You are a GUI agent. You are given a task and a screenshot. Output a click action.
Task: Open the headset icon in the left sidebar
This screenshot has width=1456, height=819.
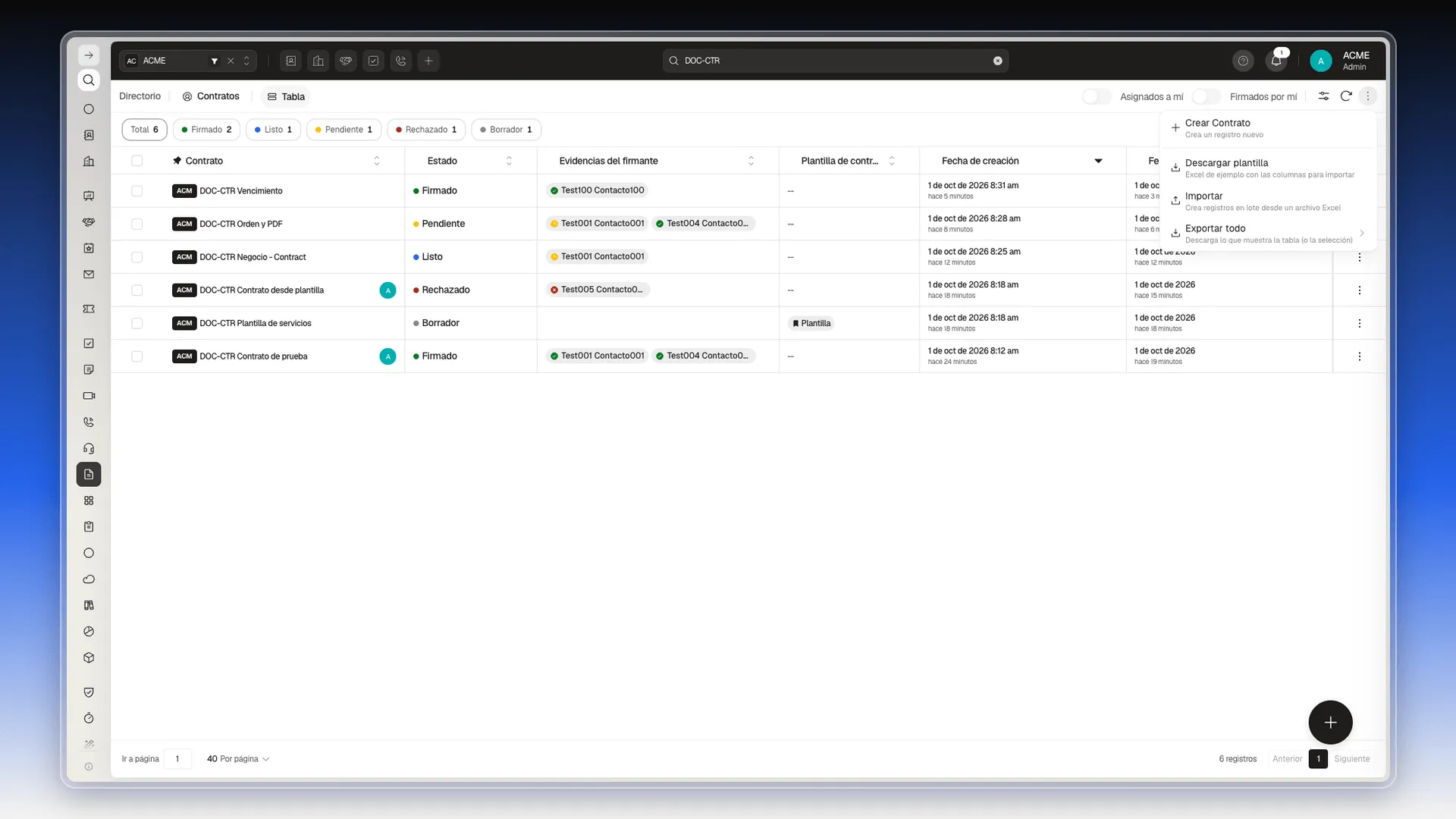coord(89,448)
